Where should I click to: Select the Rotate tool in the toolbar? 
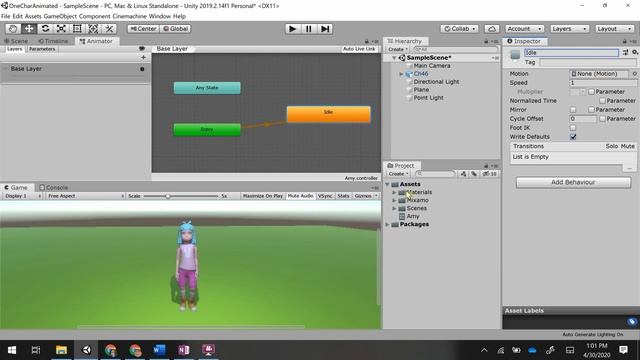[45, 29]
